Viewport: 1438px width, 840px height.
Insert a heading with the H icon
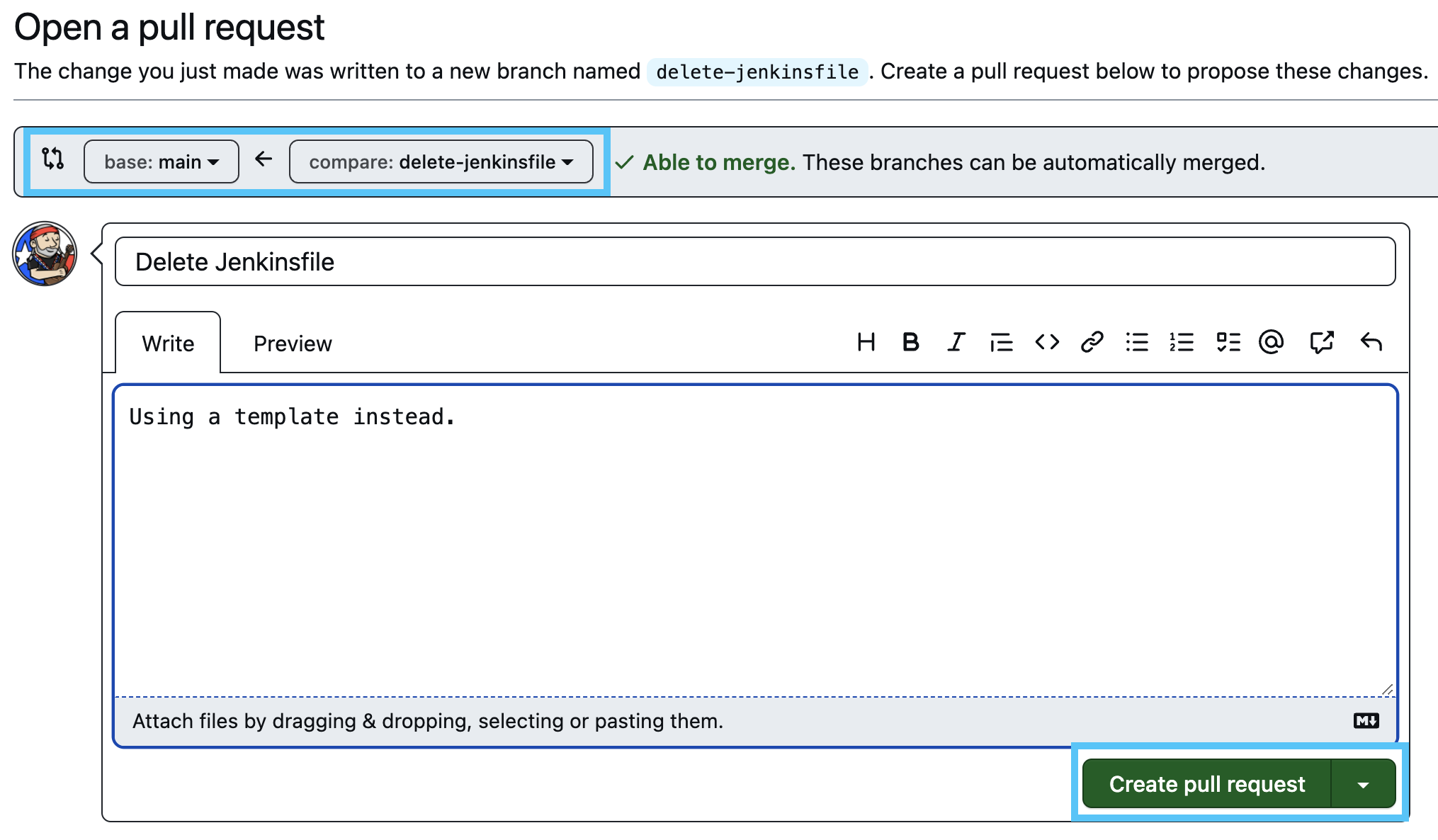[866, 343]
